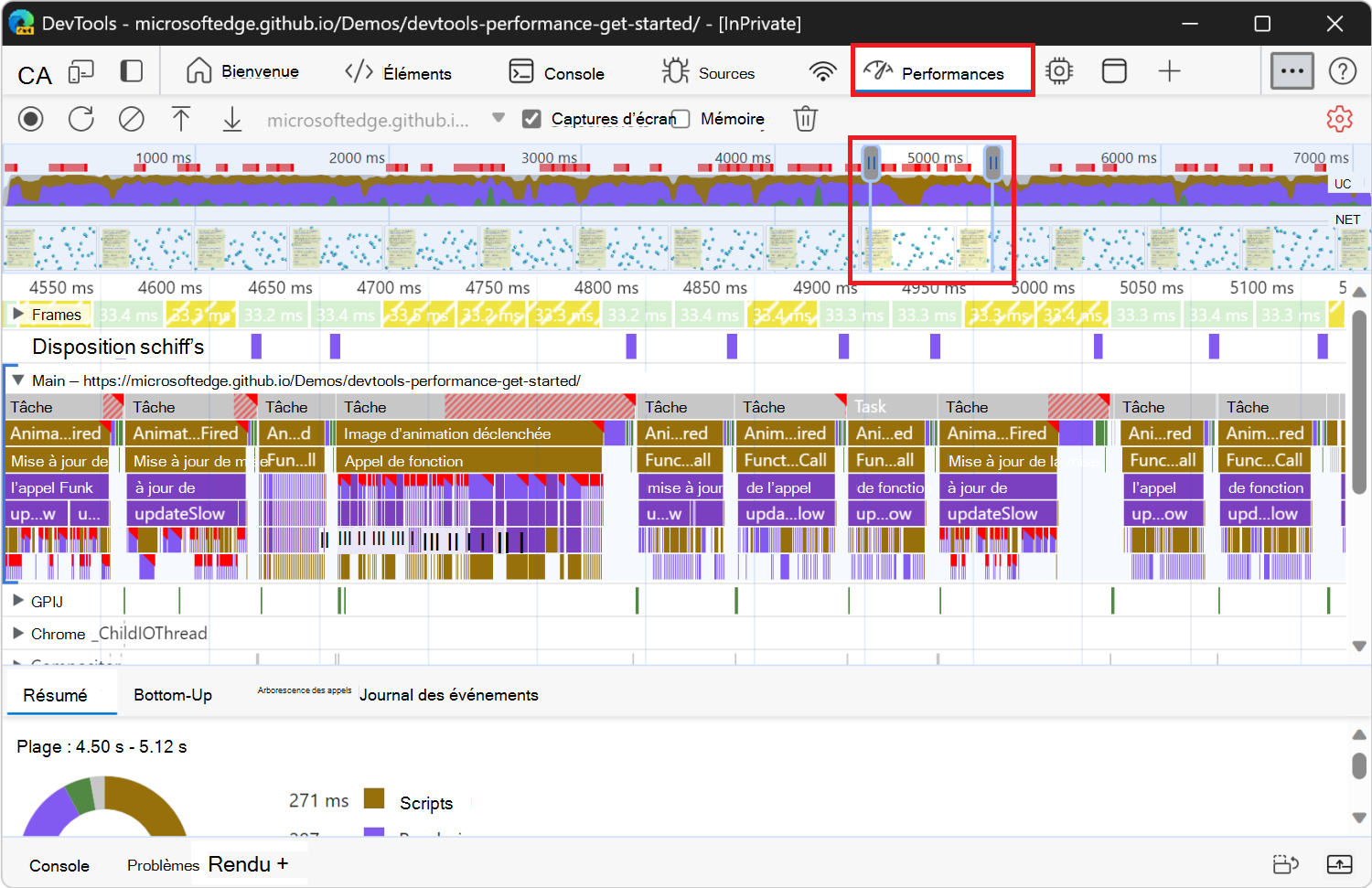This screenshot has height=888, width=1372.
Task: Disable the Captures d'écran checkbox
Action: 532,118
